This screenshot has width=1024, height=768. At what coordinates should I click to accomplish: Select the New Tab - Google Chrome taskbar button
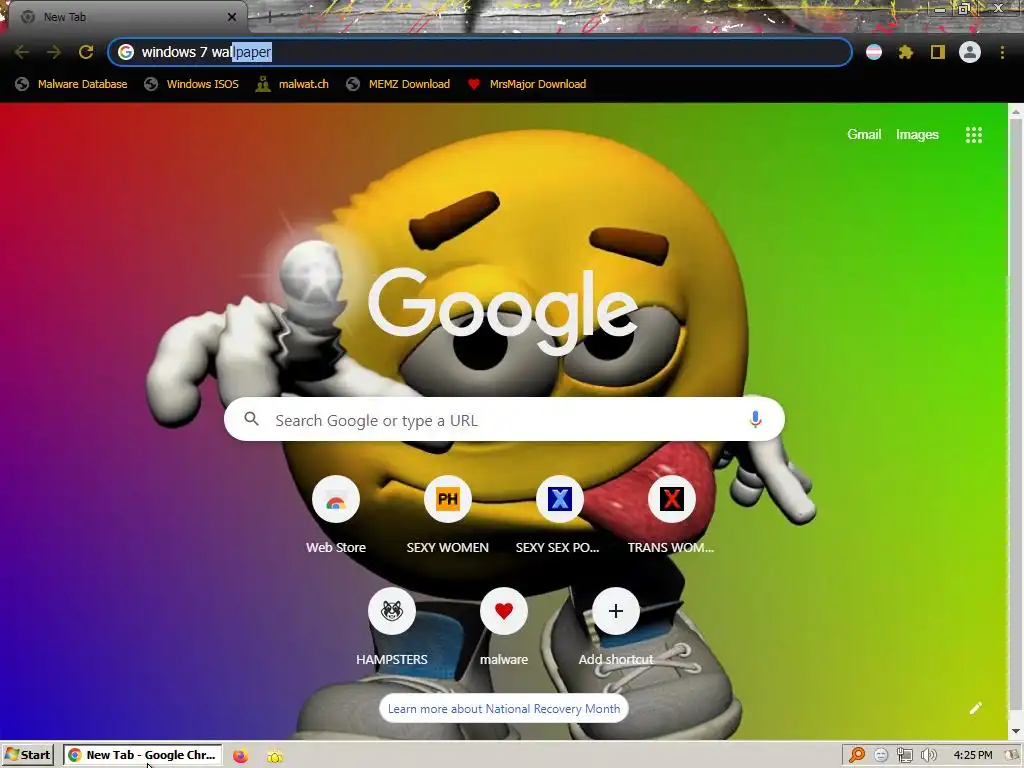click(142, 755)
